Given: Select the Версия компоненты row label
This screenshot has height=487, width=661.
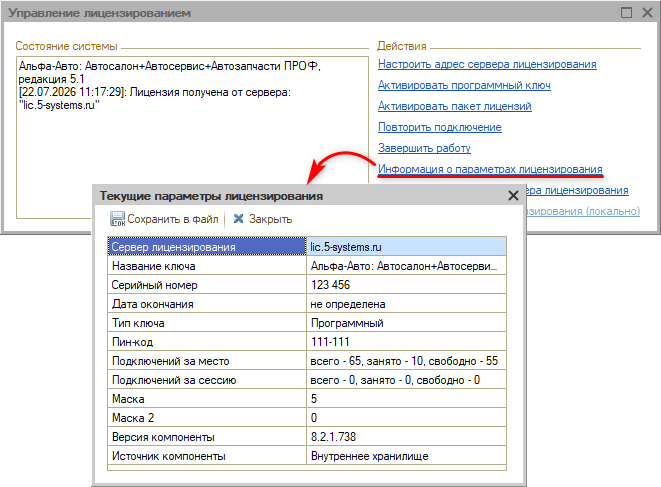Looking at the screenshot, I should (207, 437).
